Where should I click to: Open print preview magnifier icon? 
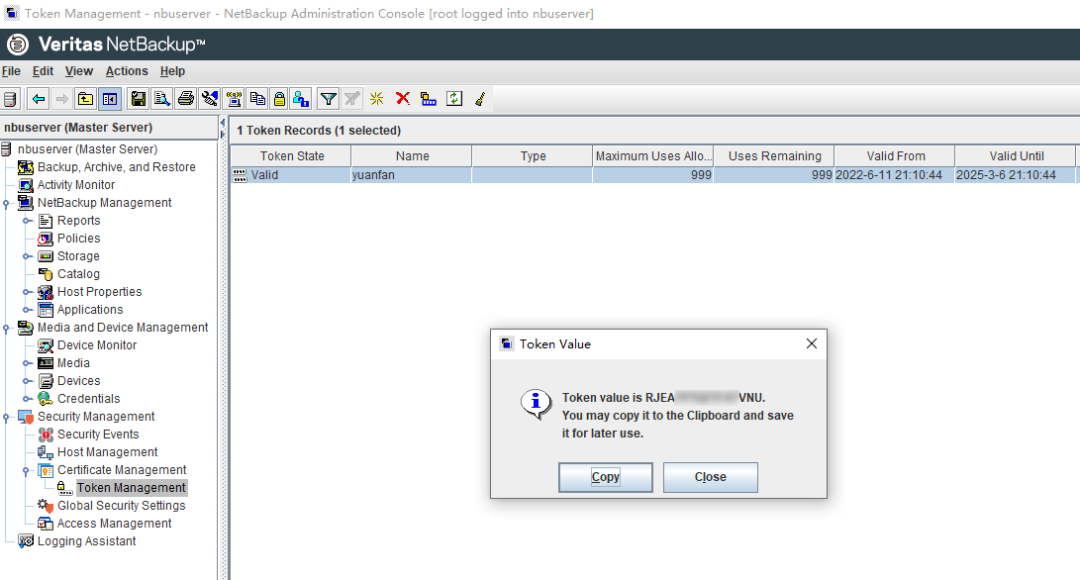click(162, 99)
